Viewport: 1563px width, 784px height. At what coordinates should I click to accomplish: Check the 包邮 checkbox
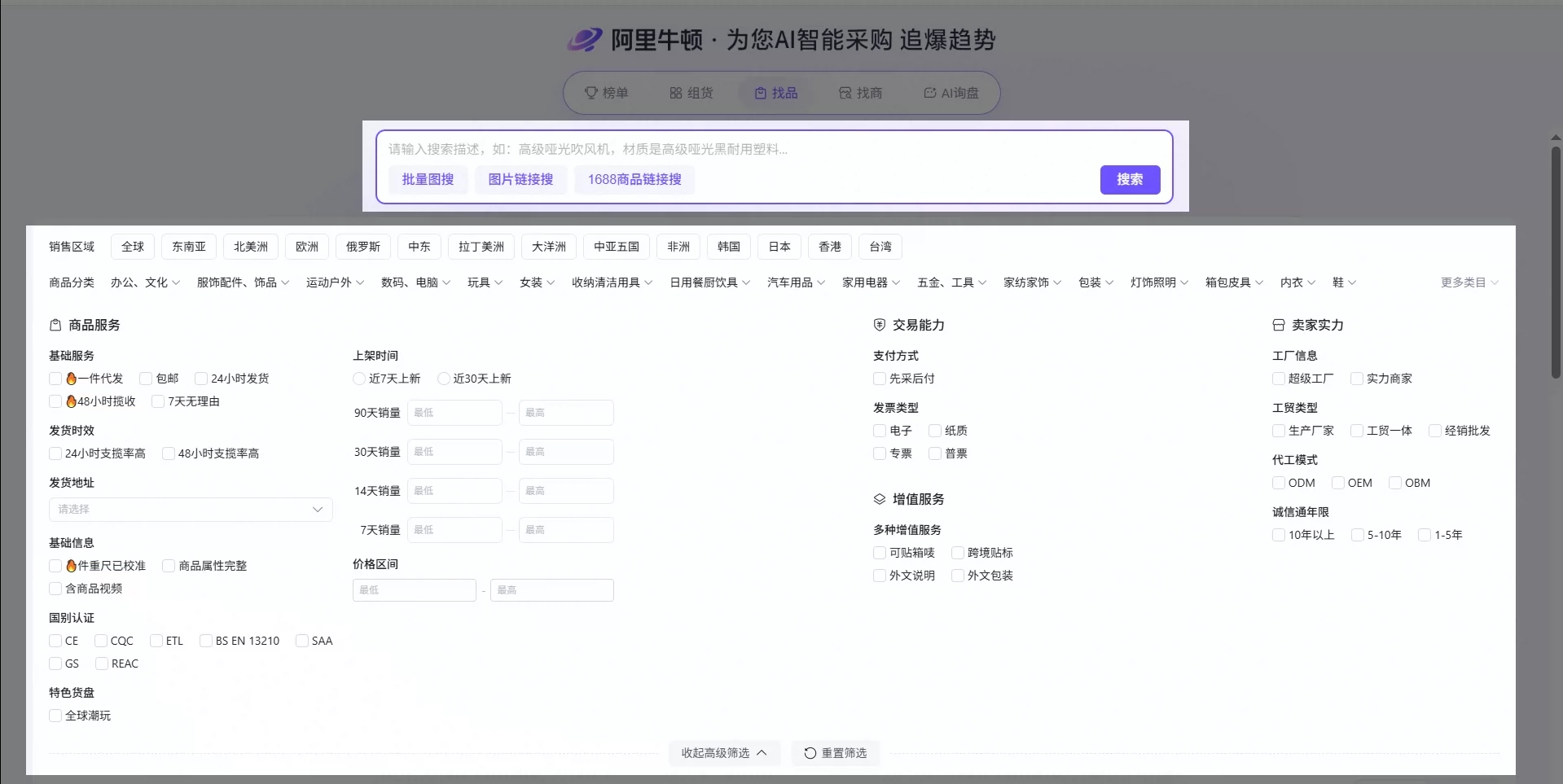tap(146, 379)
